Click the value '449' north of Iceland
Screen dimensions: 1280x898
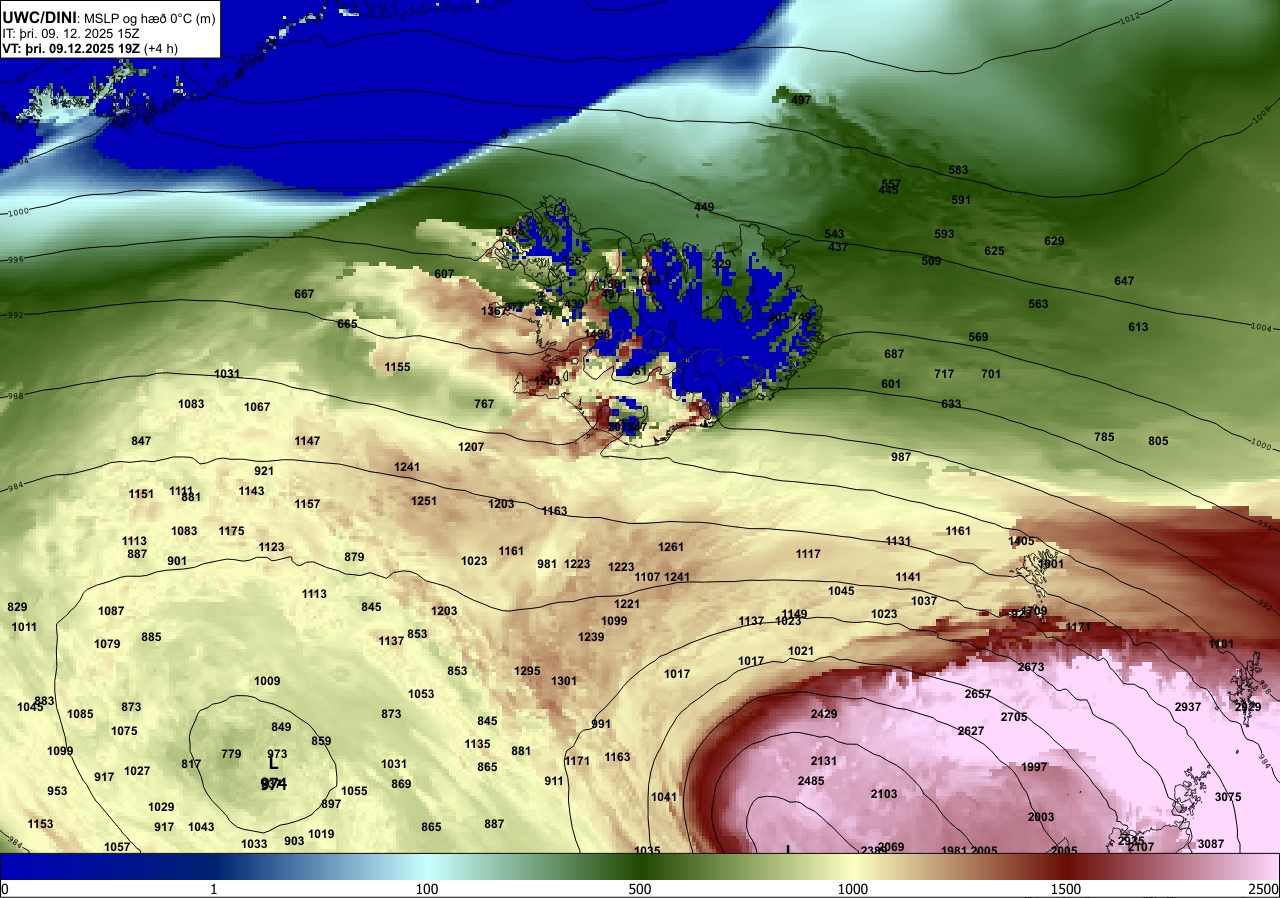pos(704,207)
